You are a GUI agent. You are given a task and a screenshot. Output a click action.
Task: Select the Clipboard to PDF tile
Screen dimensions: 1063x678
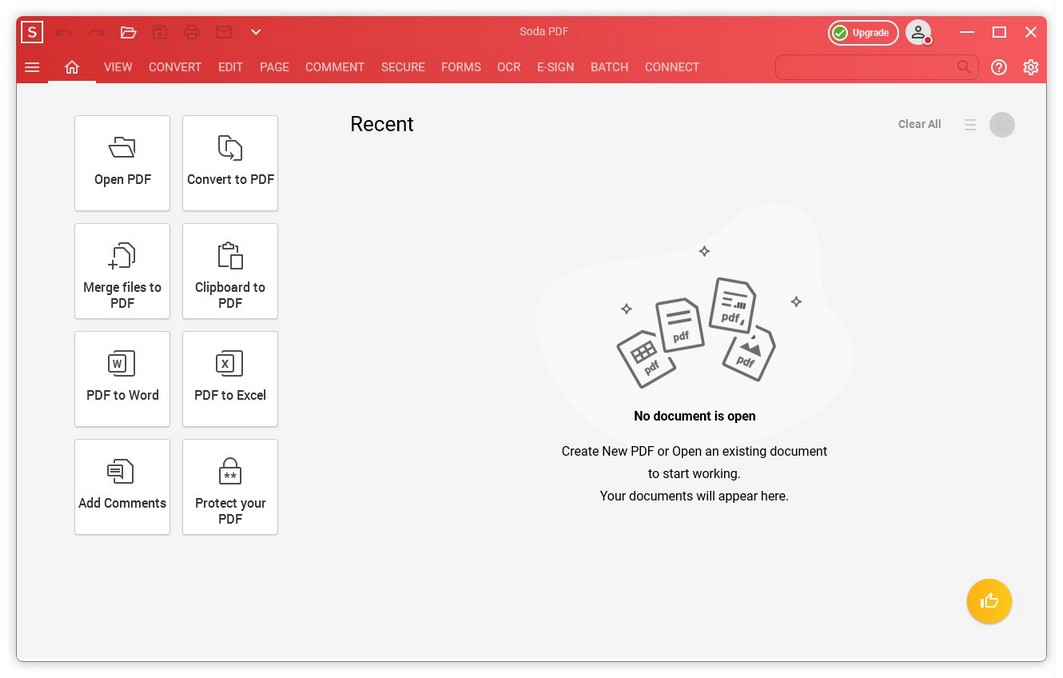[x=230, y=271]
